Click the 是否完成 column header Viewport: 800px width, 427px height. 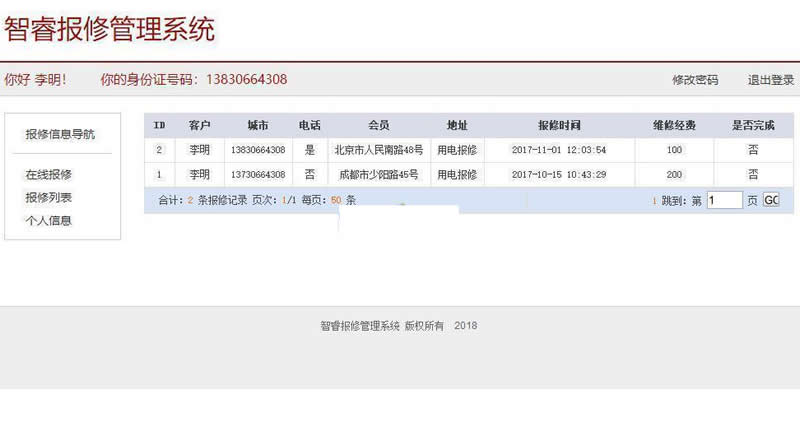753,126
